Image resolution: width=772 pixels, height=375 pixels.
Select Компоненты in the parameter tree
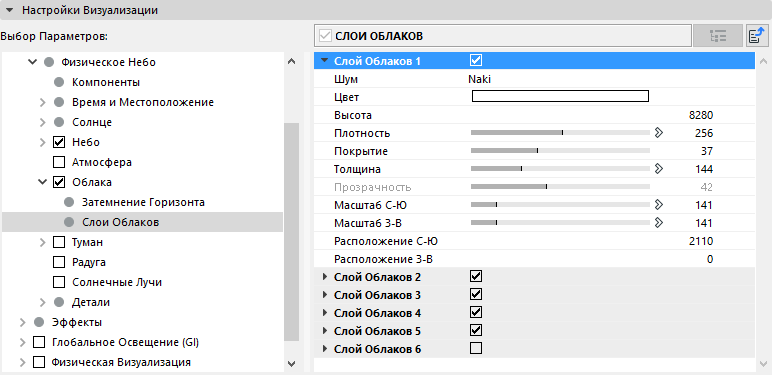pos(105,82)
